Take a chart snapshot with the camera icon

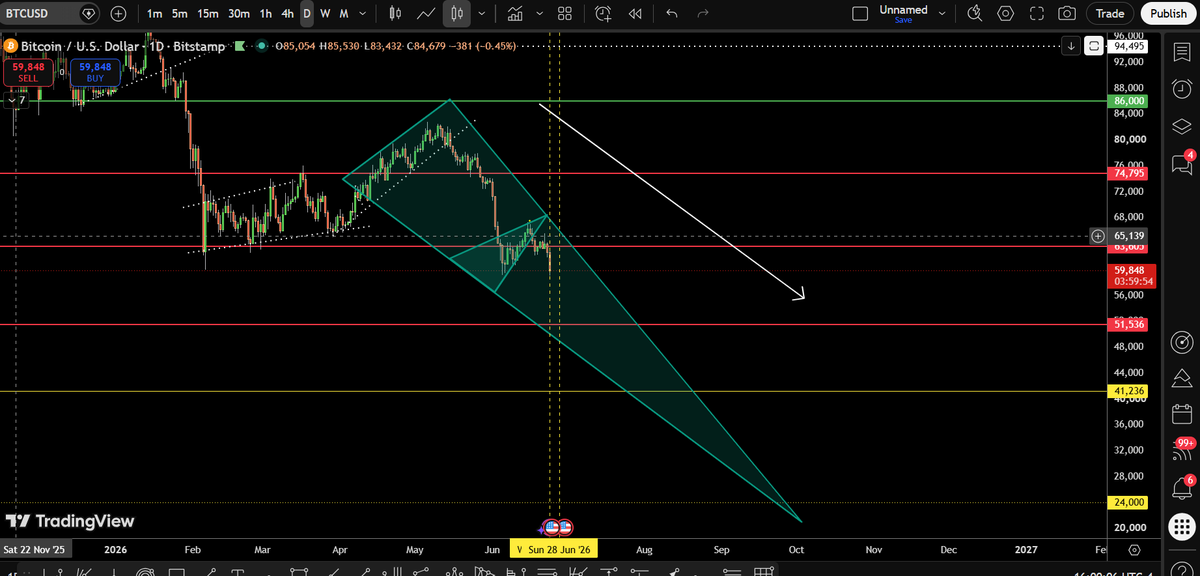click(1067, 14)
